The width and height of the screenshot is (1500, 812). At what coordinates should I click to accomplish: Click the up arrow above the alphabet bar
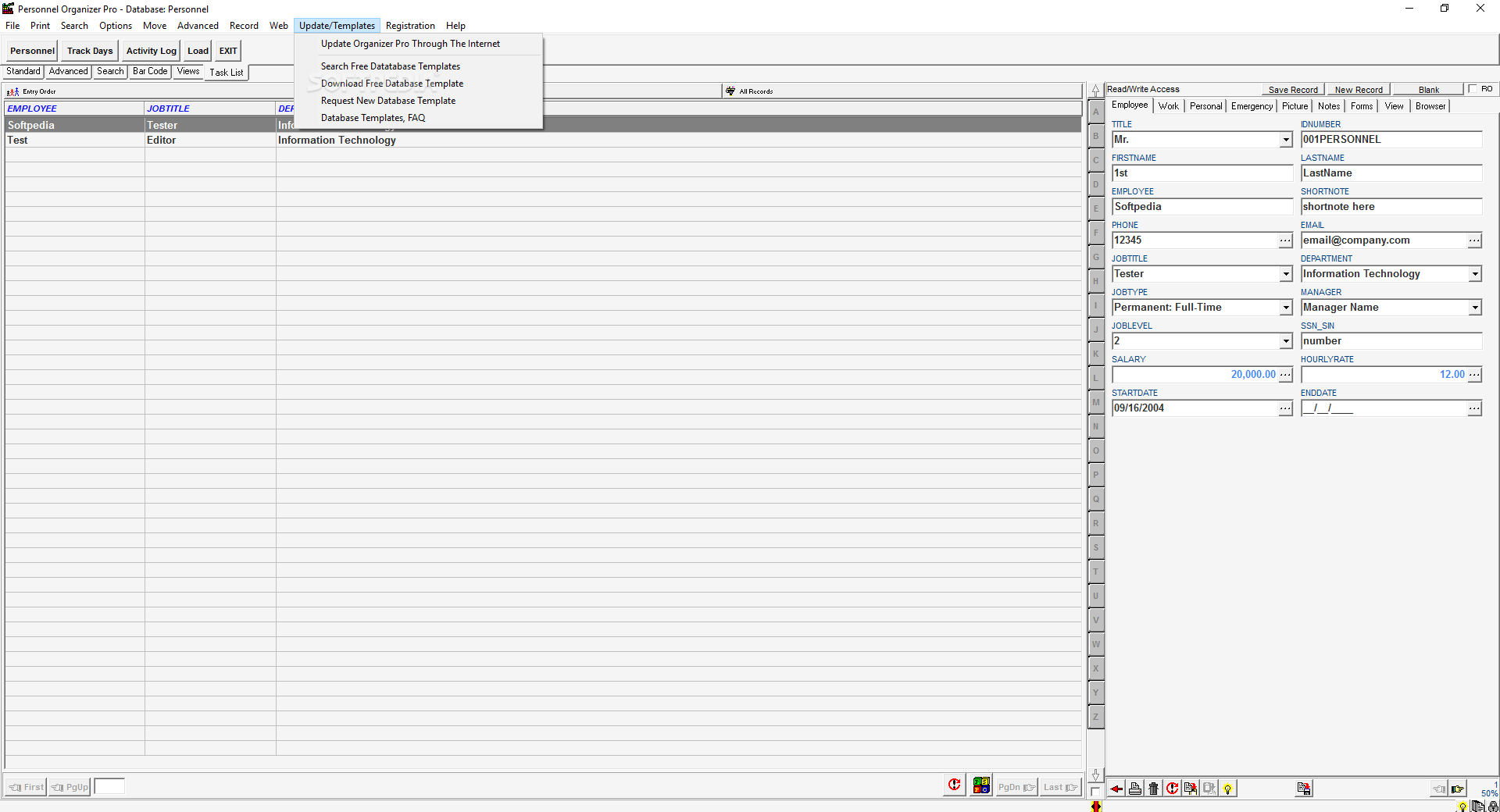[x=1096, y=91]
